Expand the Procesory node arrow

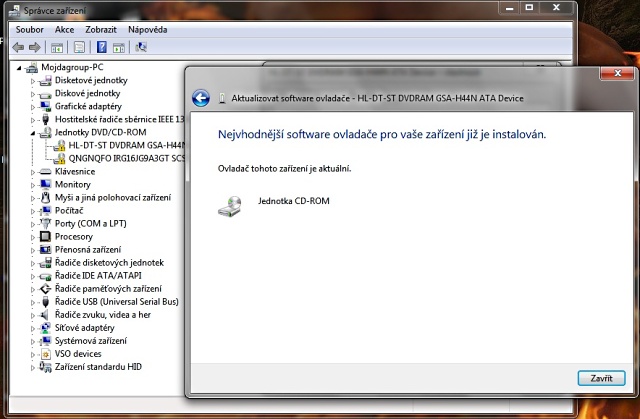[x=33, y=237]
